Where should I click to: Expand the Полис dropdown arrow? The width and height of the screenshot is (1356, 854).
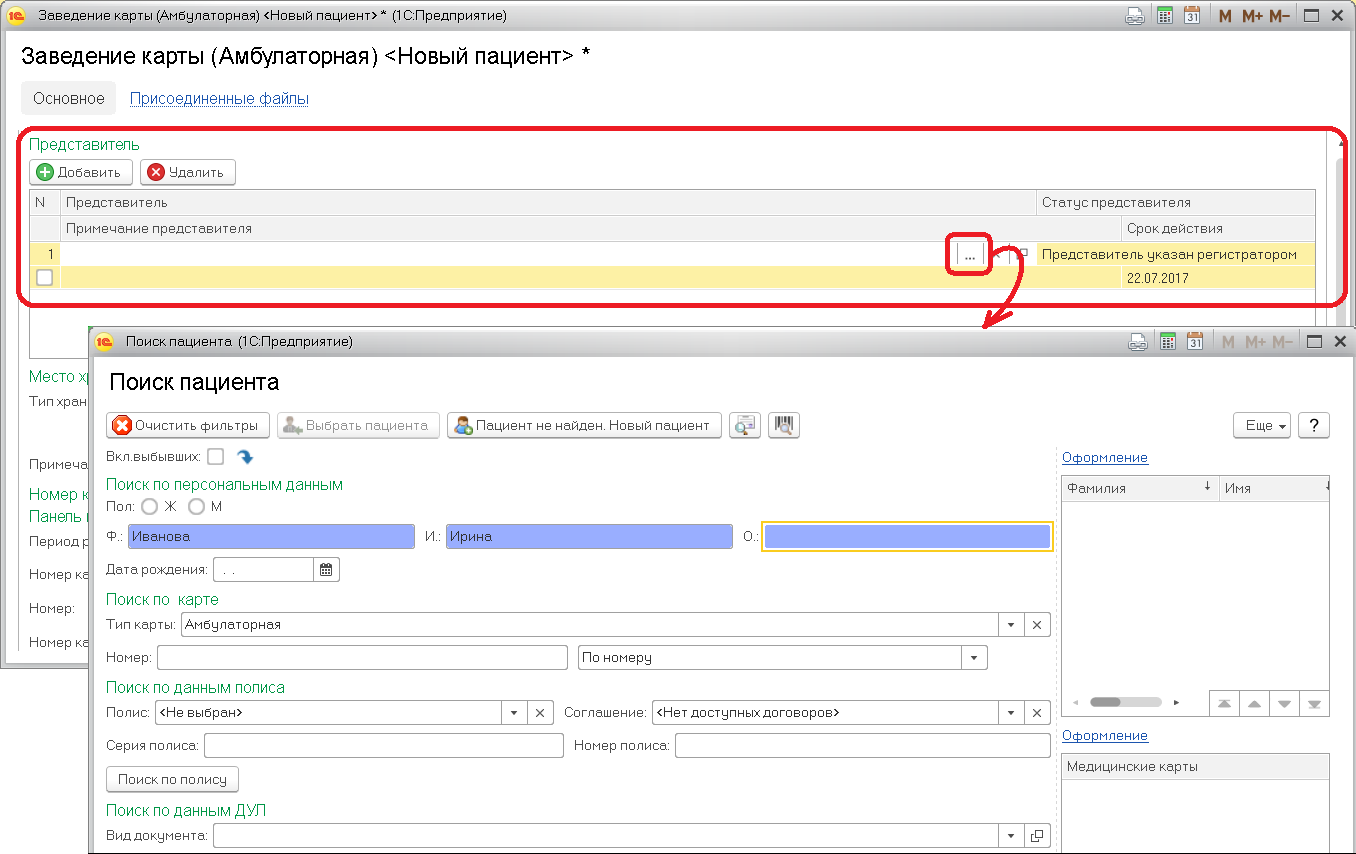coord(513,713)
